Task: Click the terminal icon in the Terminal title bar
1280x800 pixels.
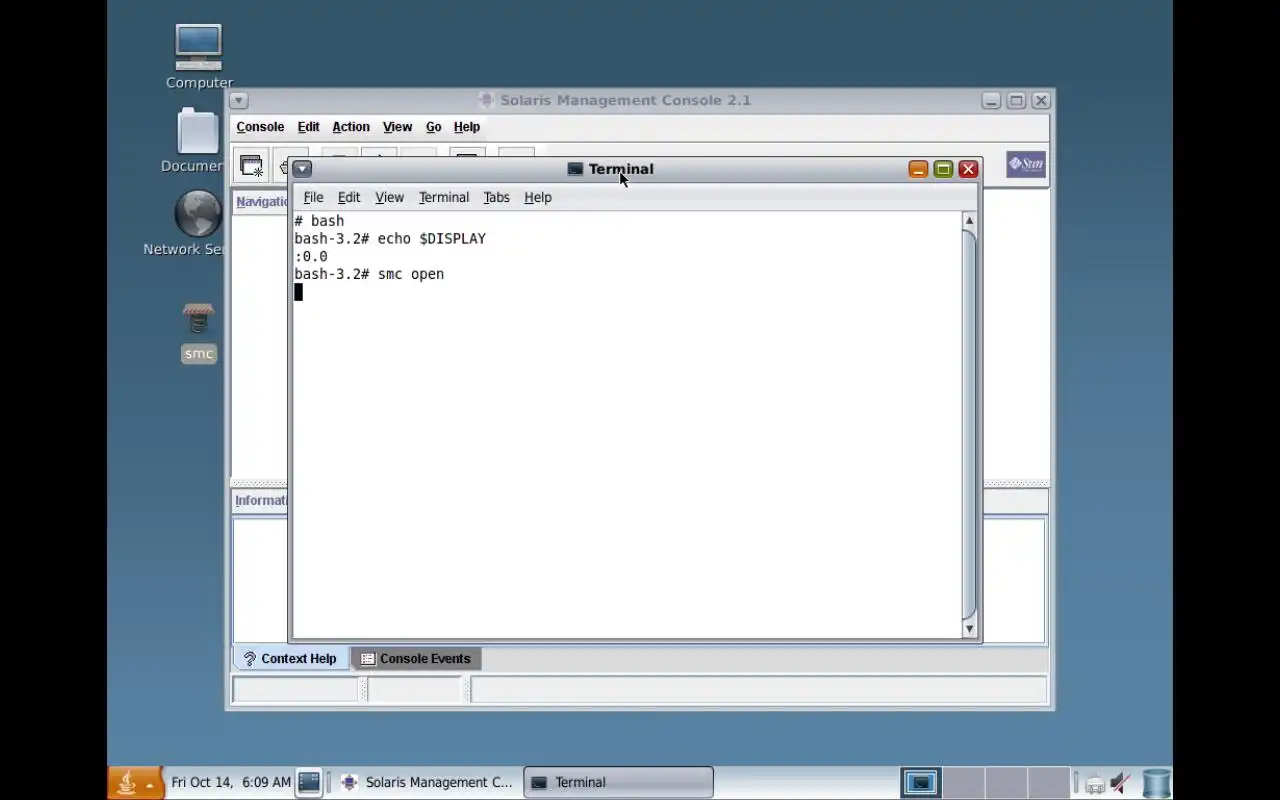Action: point(575,169)
